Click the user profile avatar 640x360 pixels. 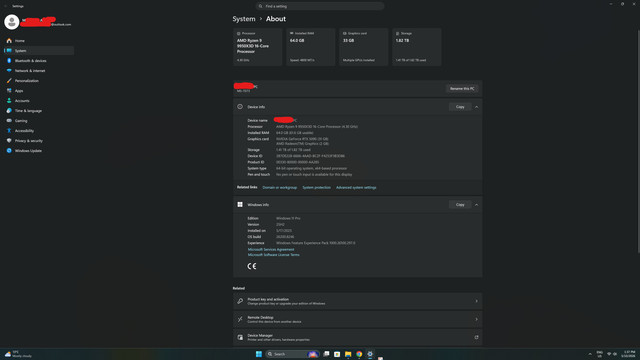tap(12, 22)
